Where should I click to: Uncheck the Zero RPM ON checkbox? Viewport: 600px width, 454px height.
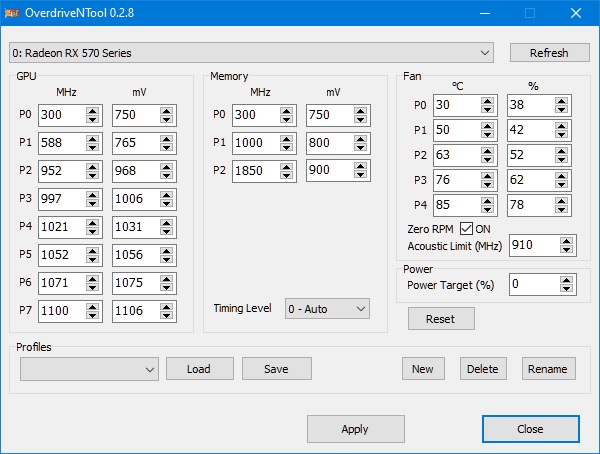click(466, 229)
